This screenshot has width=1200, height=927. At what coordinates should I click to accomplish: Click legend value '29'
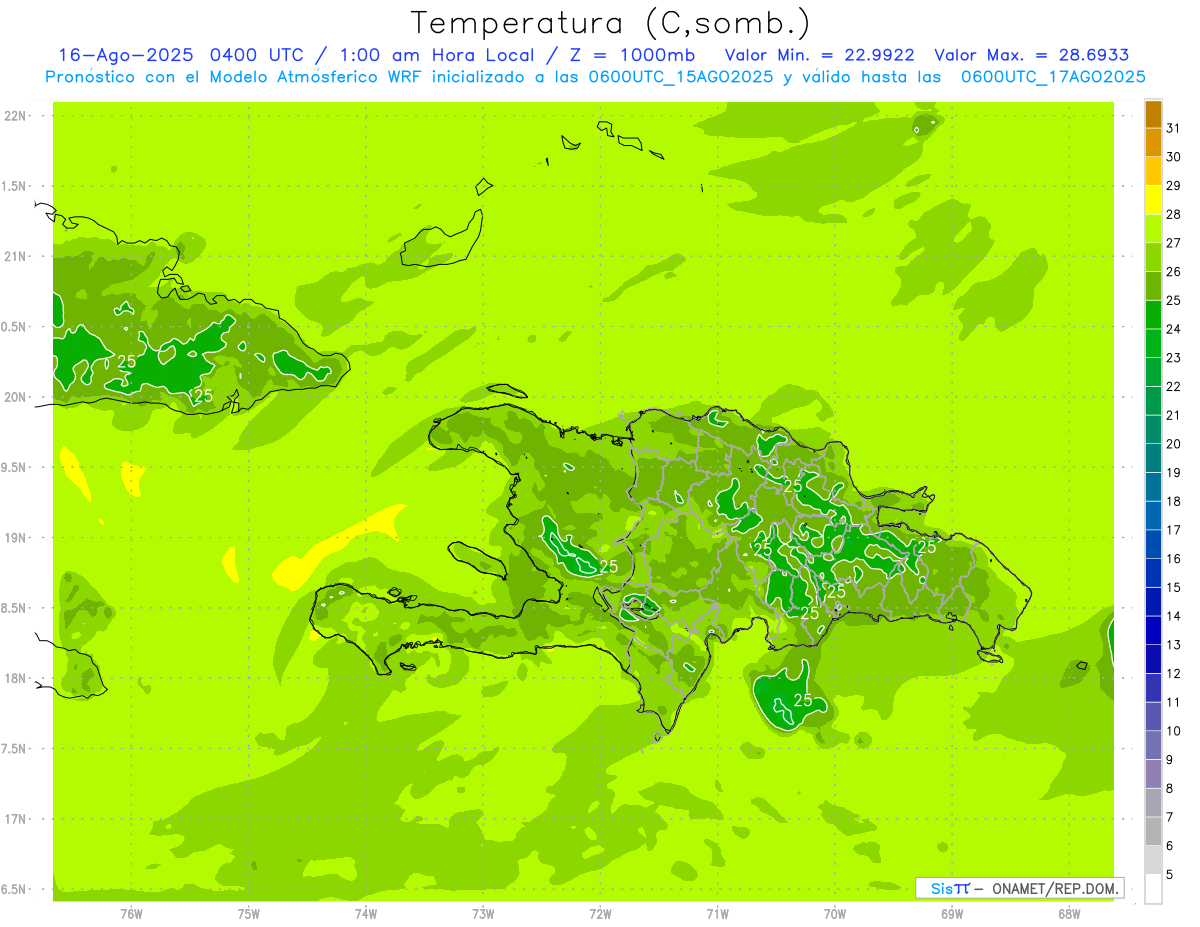[1173, 185]
